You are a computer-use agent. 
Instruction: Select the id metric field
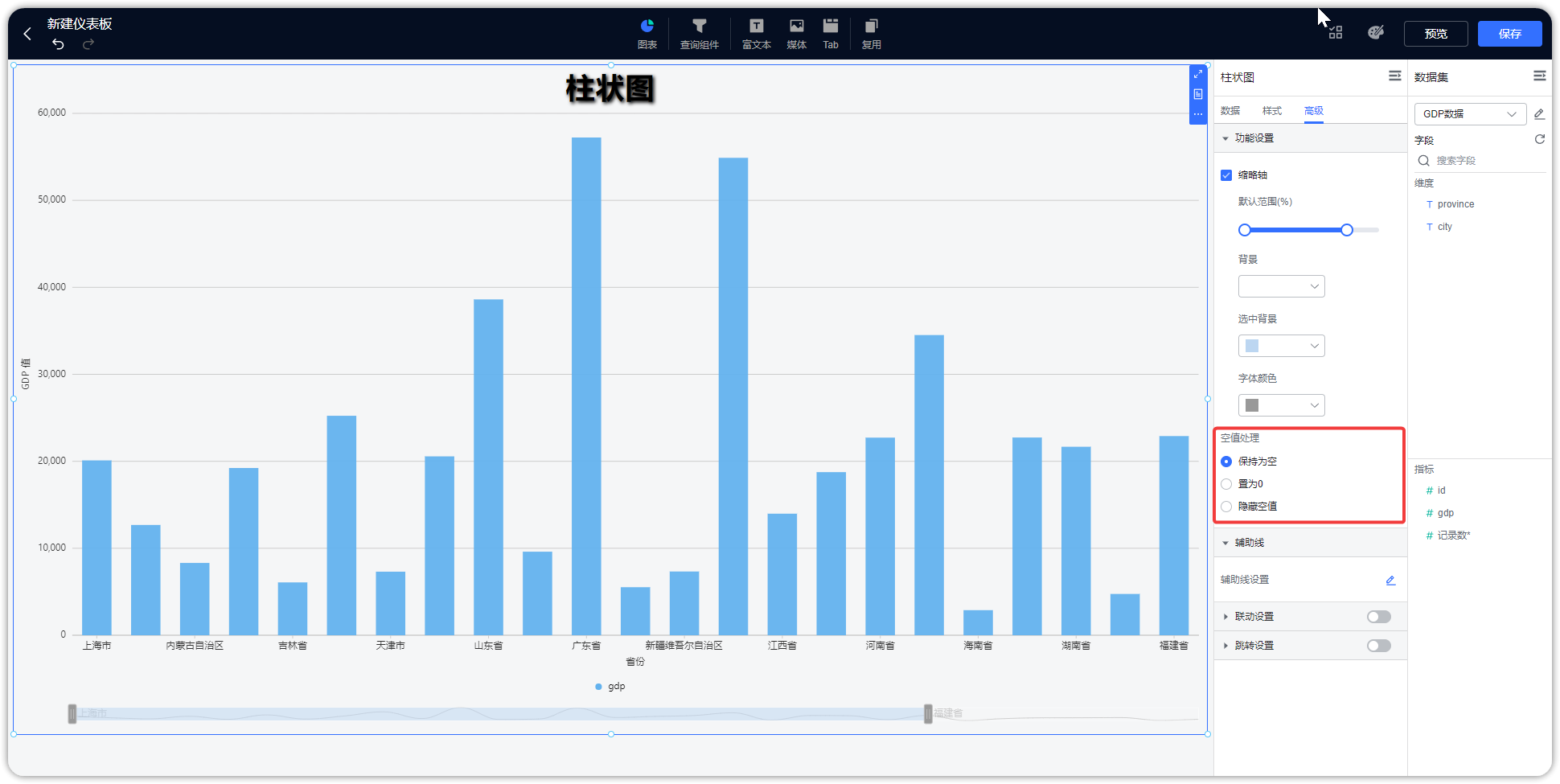pyautogui.click(x=1441, y=491)
